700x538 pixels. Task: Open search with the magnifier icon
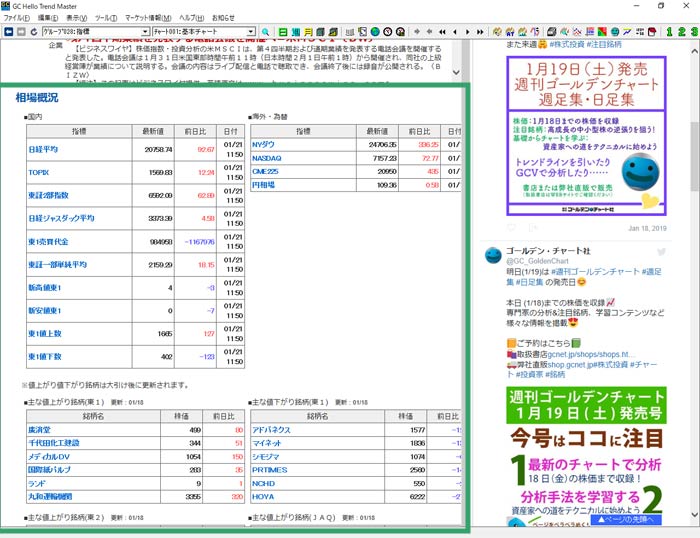pos(265,32)
